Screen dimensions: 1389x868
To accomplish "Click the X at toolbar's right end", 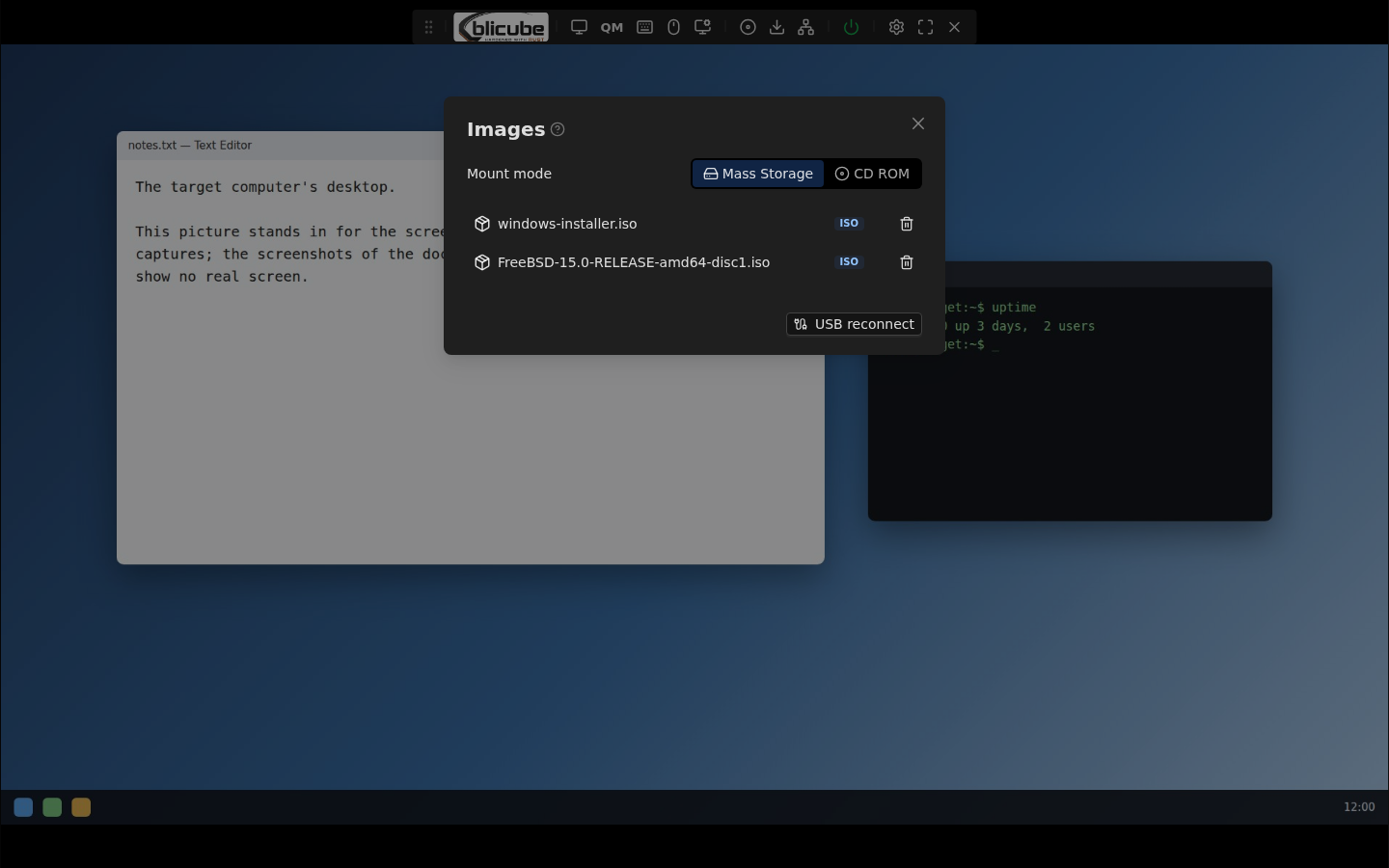I will click(954, 27).
